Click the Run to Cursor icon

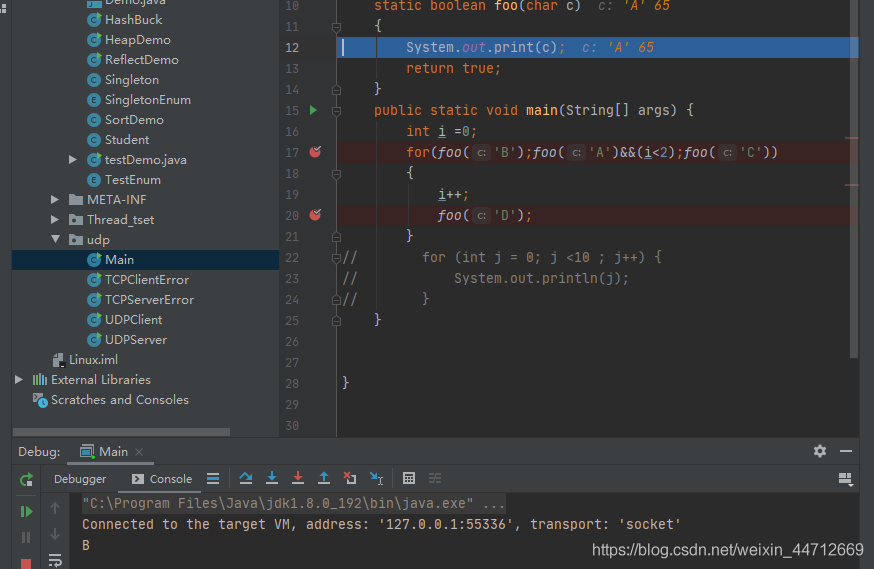pos(376,479)
